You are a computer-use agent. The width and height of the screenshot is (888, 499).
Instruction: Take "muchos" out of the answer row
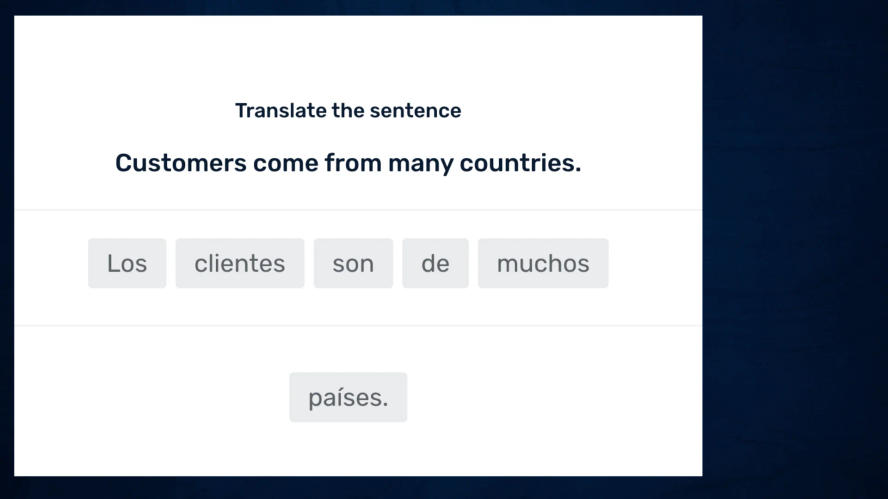point(543,263)
